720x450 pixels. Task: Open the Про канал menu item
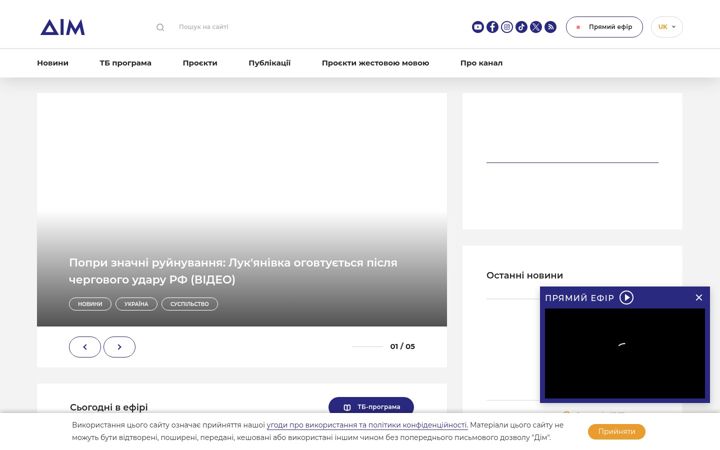481,63
